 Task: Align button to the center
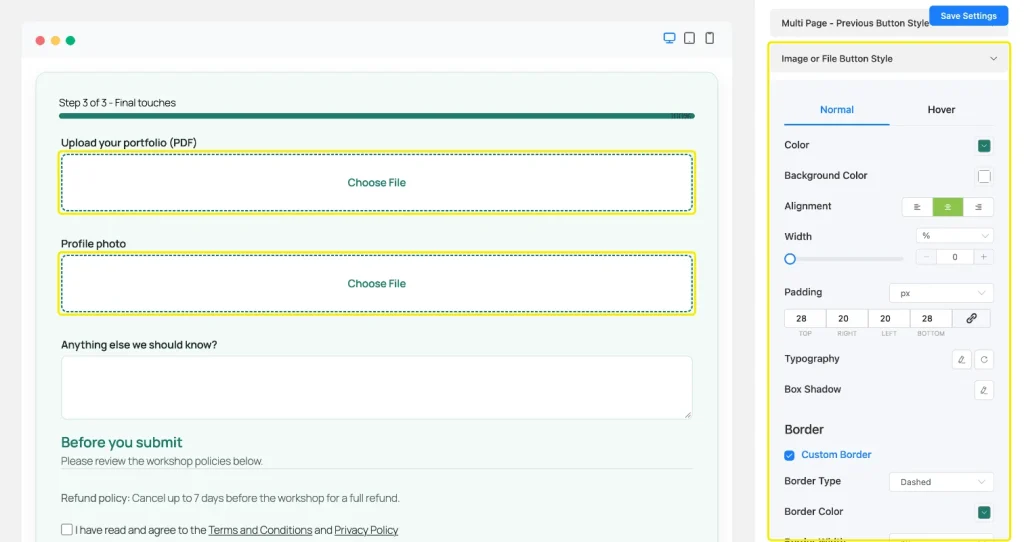(948, 207)
